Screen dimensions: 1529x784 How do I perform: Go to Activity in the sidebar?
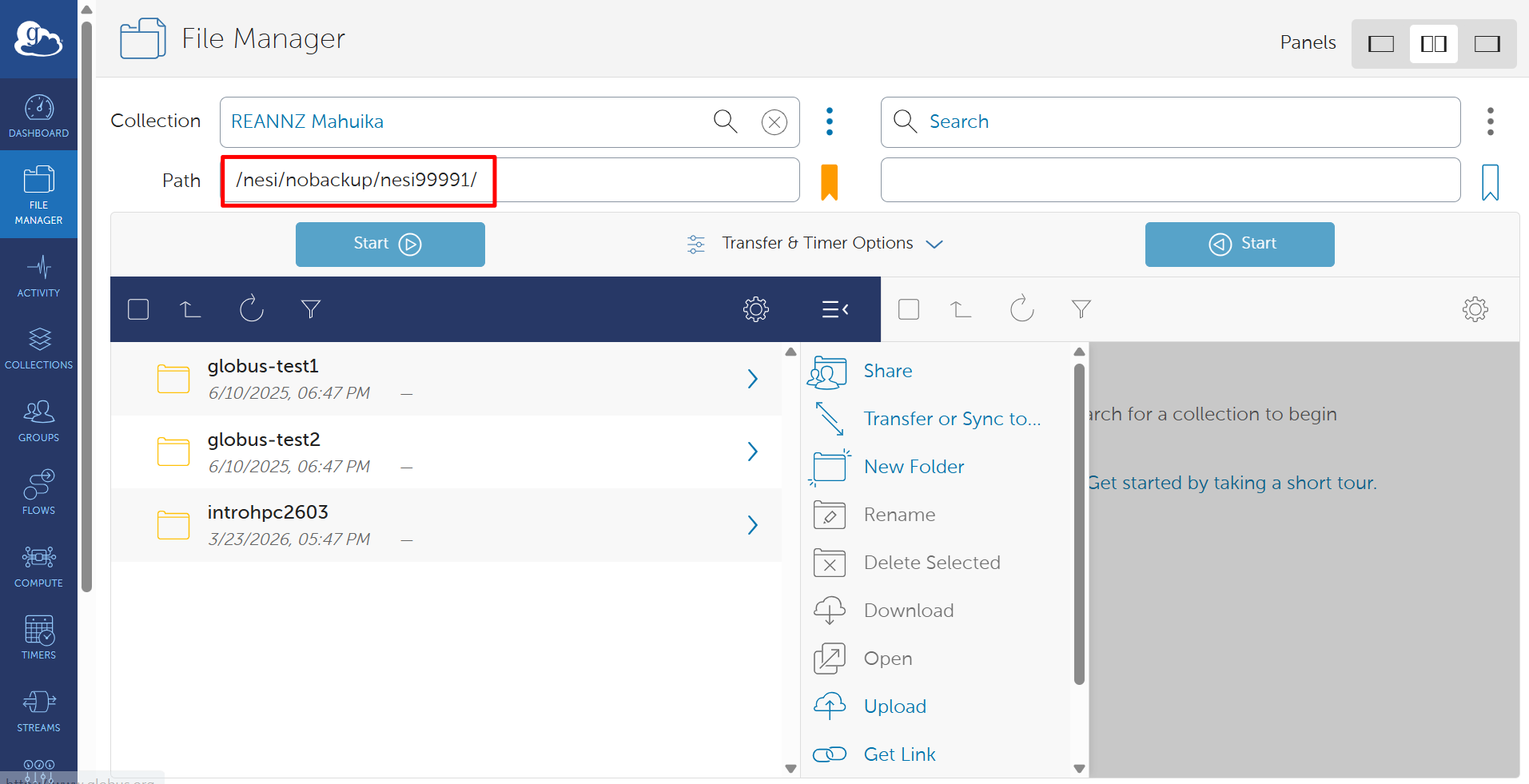pyautogui.click(x=38, y=276)
